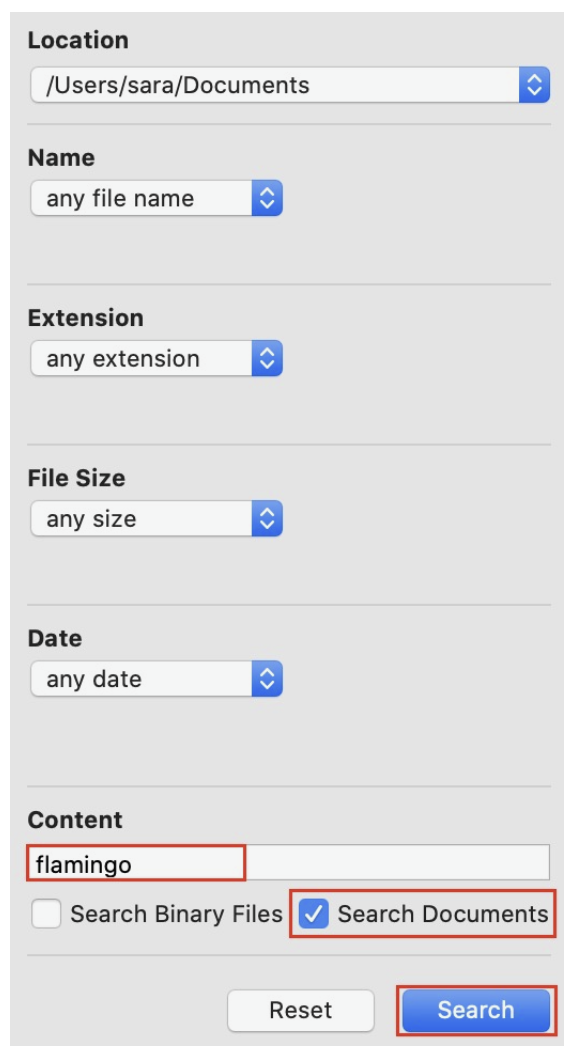Open the 'any size' file size dropdown
Viewport: 578px width, 1054px height.
(x=156, y=518)
